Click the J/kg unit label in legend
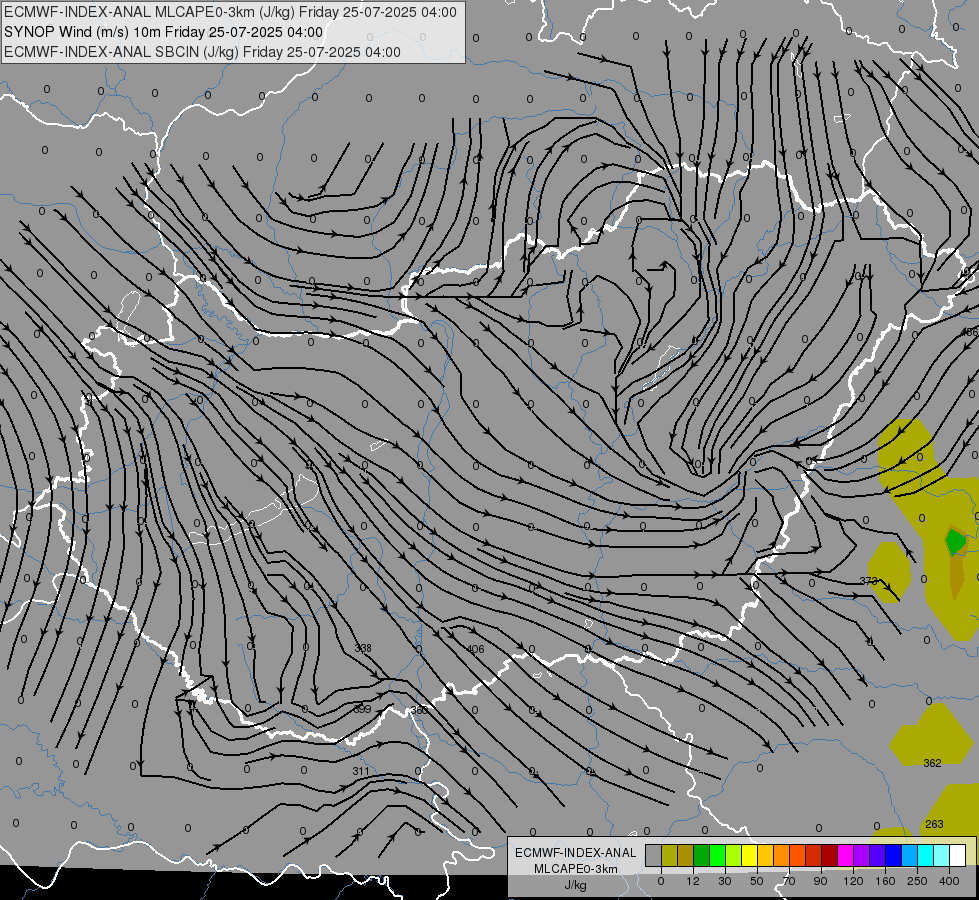 [575, 885]
